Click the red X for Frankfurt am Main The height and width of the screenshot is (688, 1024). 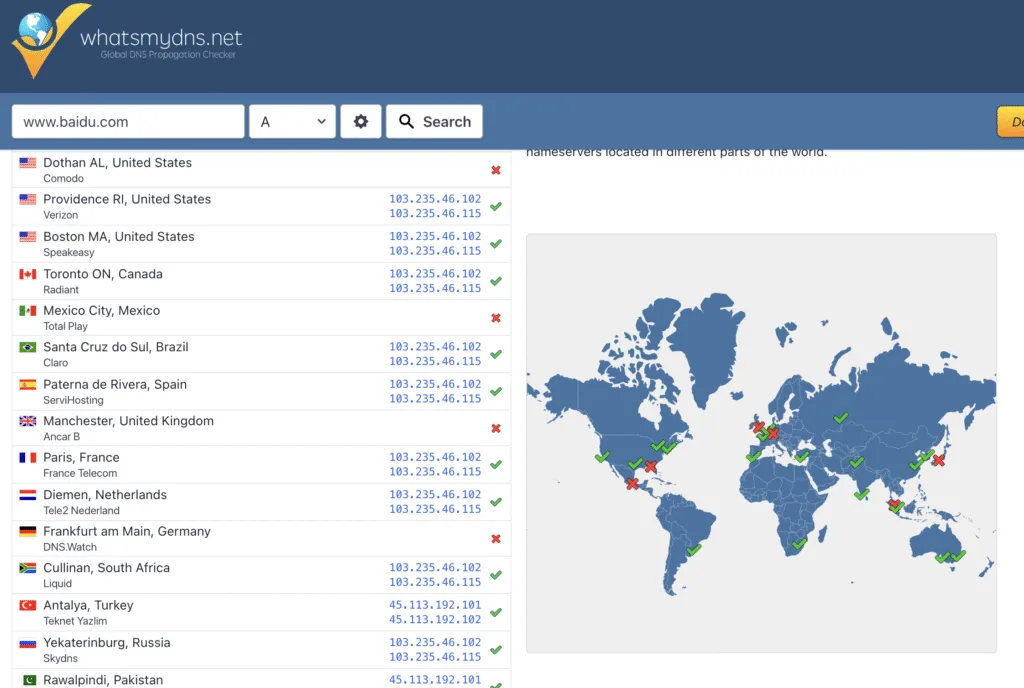click(x=496, y=539)
